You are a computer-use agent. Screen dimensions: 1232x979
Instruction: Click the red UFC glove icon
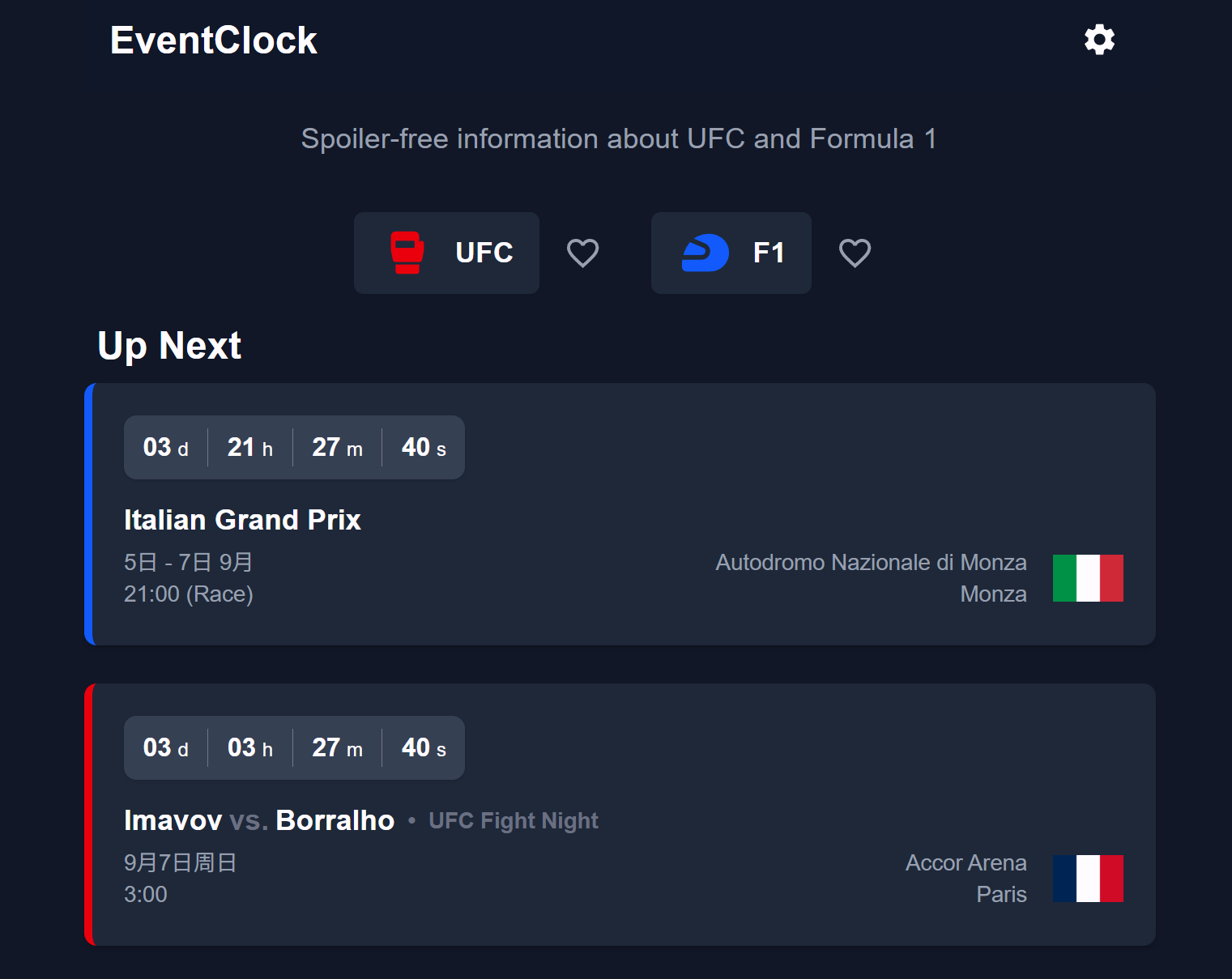coord(407,253)
